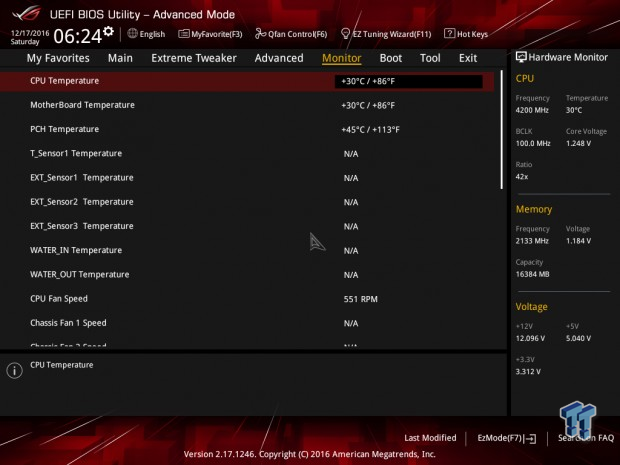This screenshot has width=620, height=465.
Task: Click CPU frequency value 4200 MHz
Action: [532, 110]
